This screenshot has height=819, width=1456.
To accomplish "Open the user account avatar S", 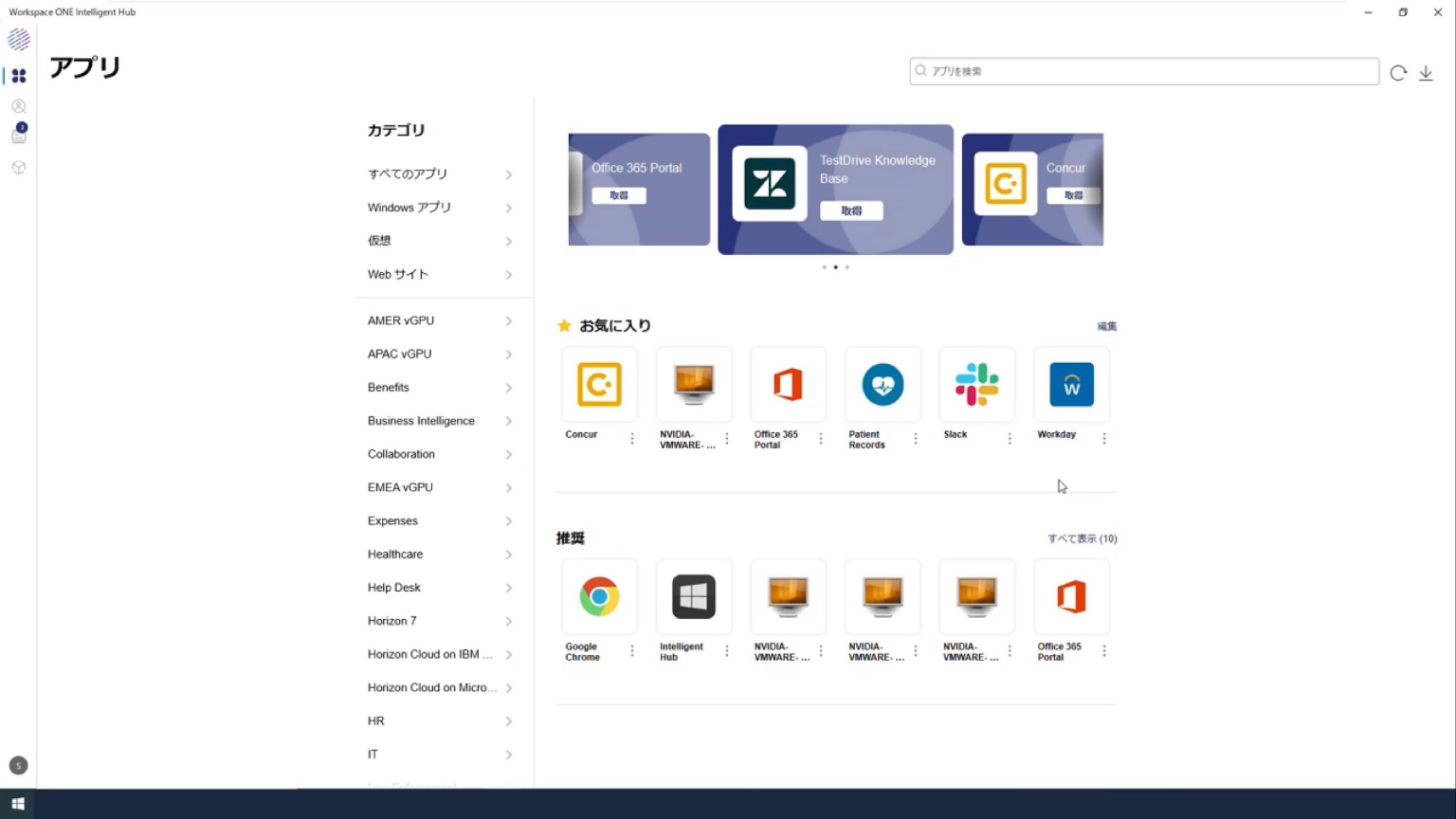I will (18, 766).
